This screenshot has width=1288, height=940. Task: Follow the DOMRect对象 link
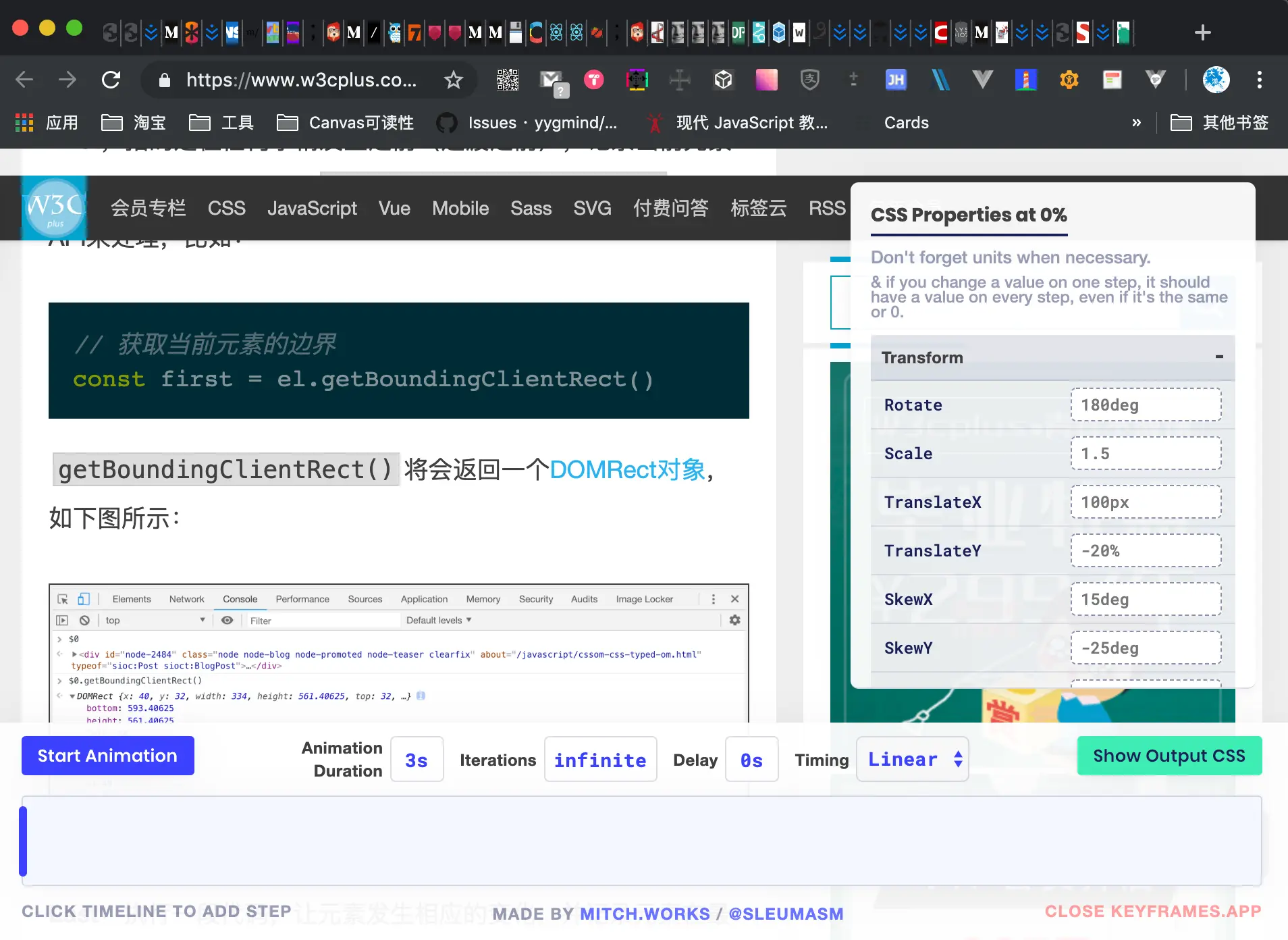tap(628, 469)
